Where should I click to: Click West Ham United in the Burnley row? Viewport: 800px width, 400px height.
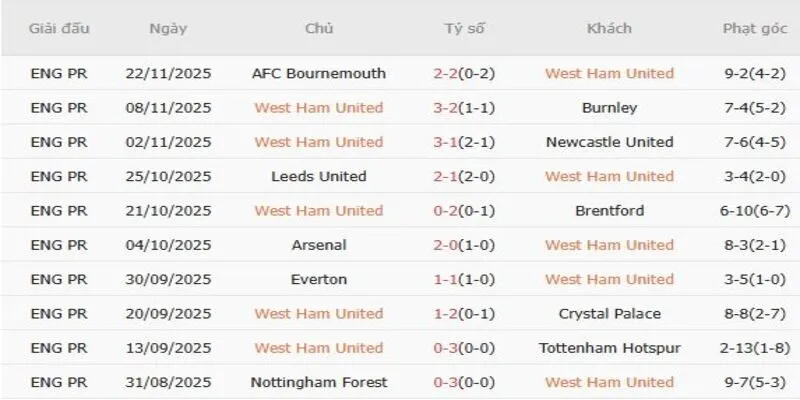tap(319, 108)
